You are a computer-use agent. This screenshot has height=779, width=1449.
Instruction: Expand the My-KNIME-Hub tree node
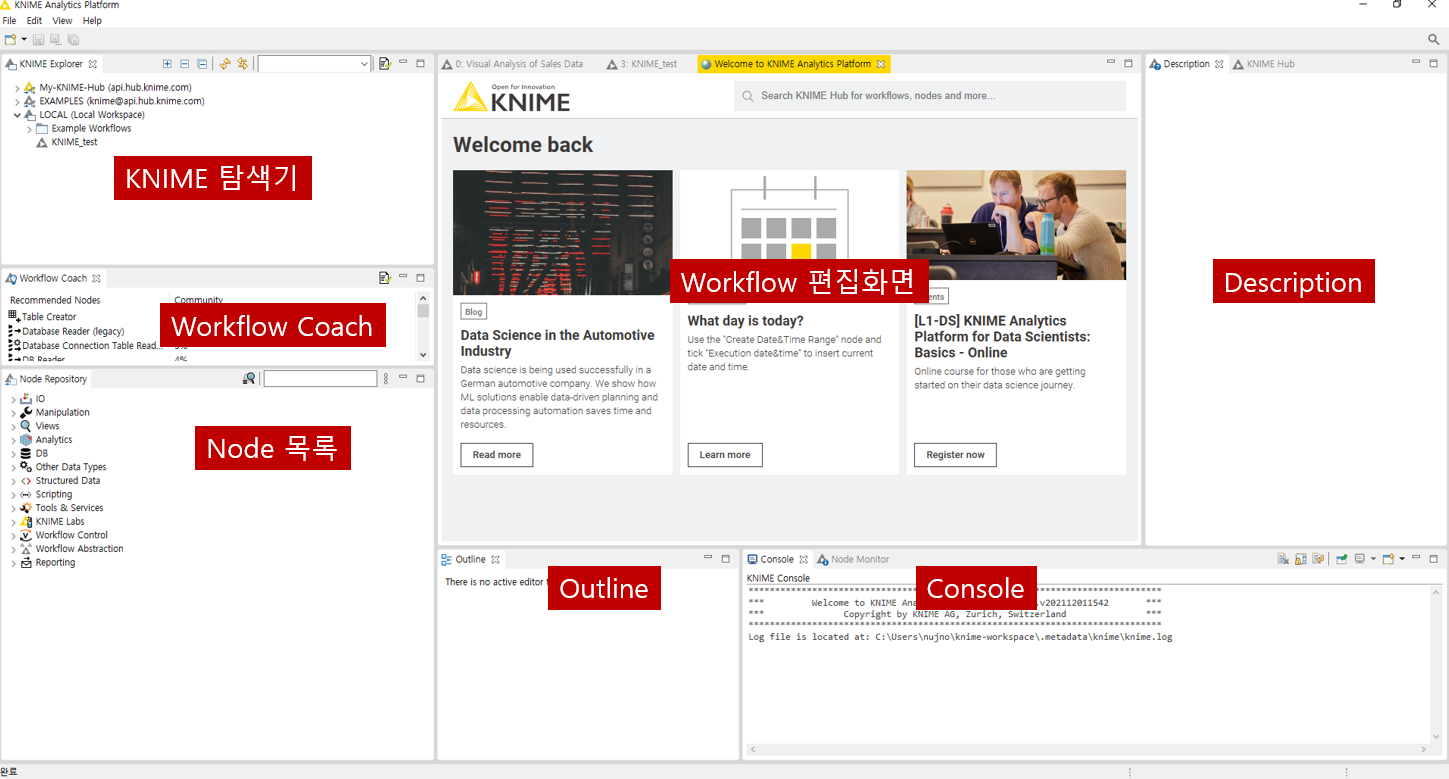[x=17, y=88]
